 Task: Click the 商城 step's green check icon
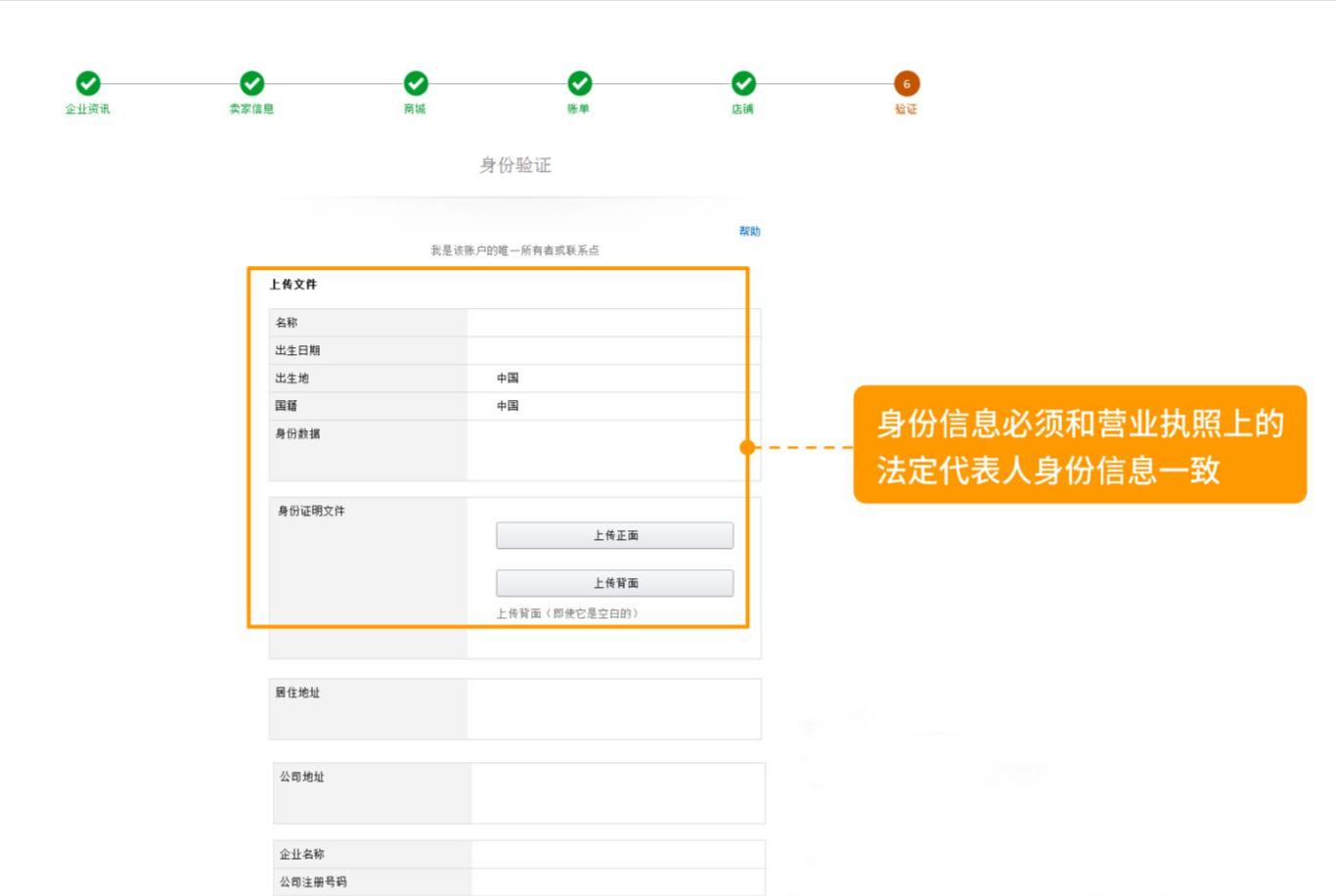pos(416,85)
